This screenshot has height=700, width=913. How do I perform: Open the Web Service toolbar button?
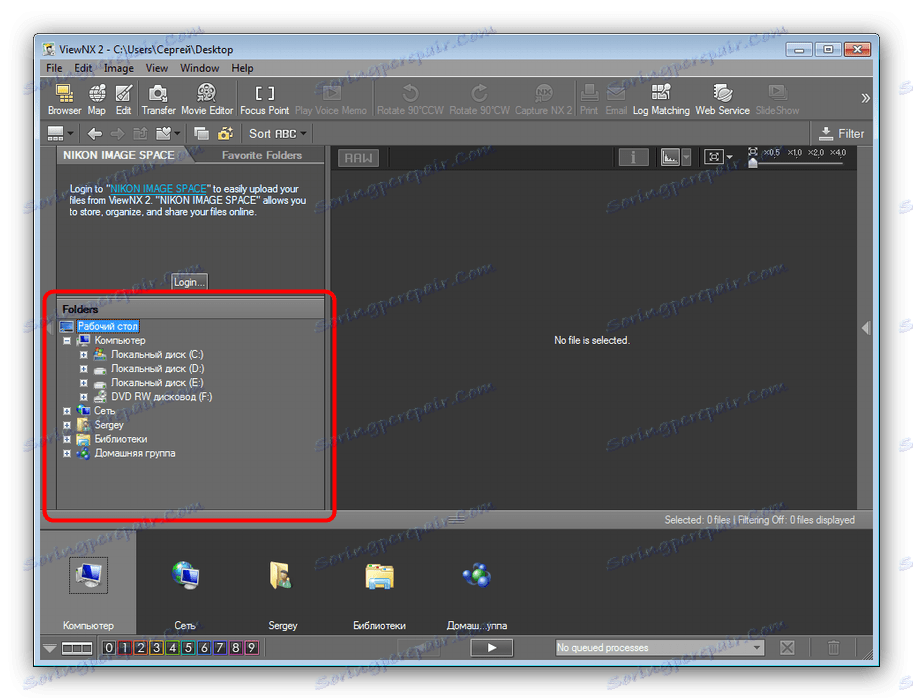(722, 99)
